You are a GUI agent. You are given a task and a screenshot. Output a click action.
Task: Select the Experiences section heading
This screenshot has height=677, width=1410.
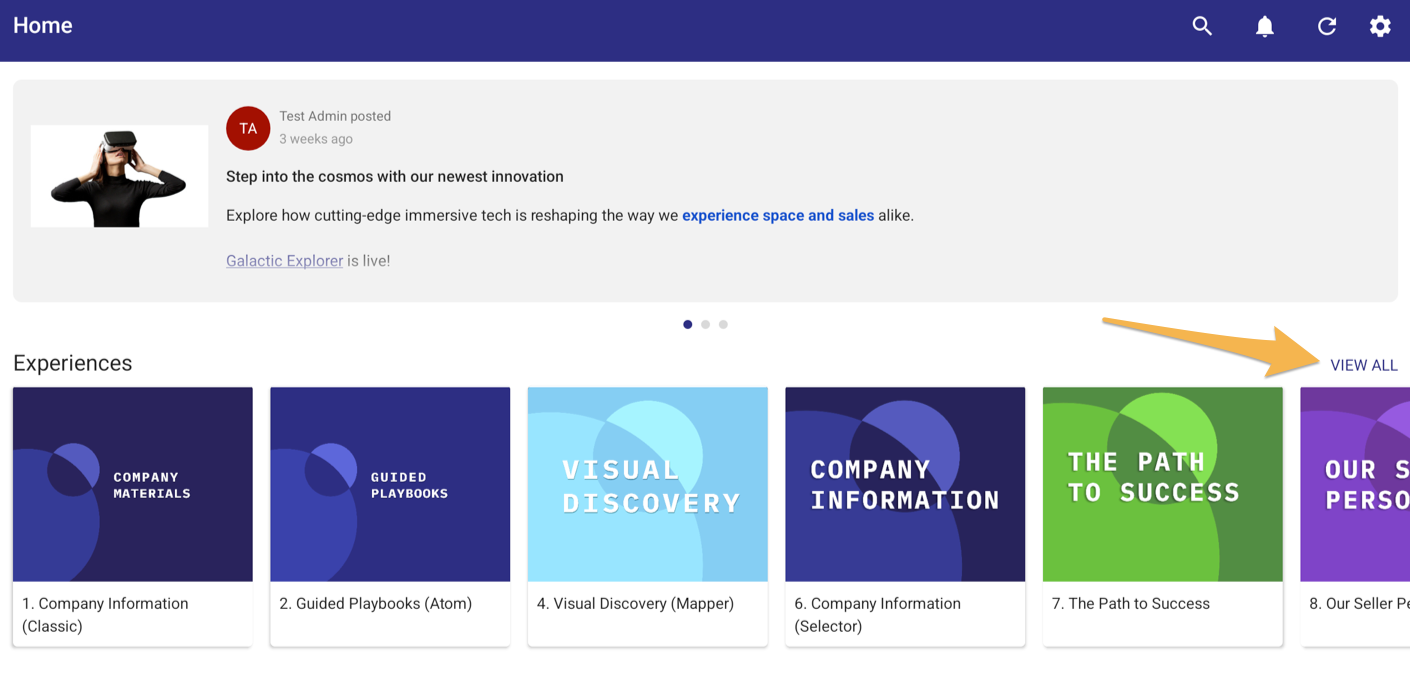coord(72,363)
